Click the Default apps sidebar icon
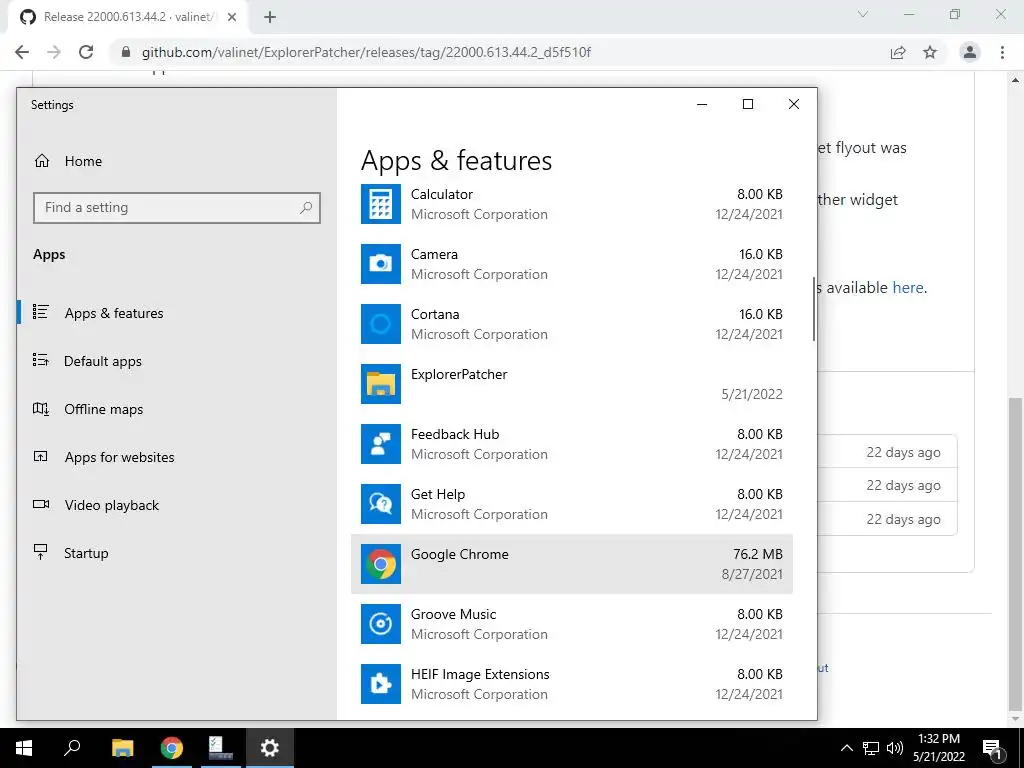 point(40,360)
